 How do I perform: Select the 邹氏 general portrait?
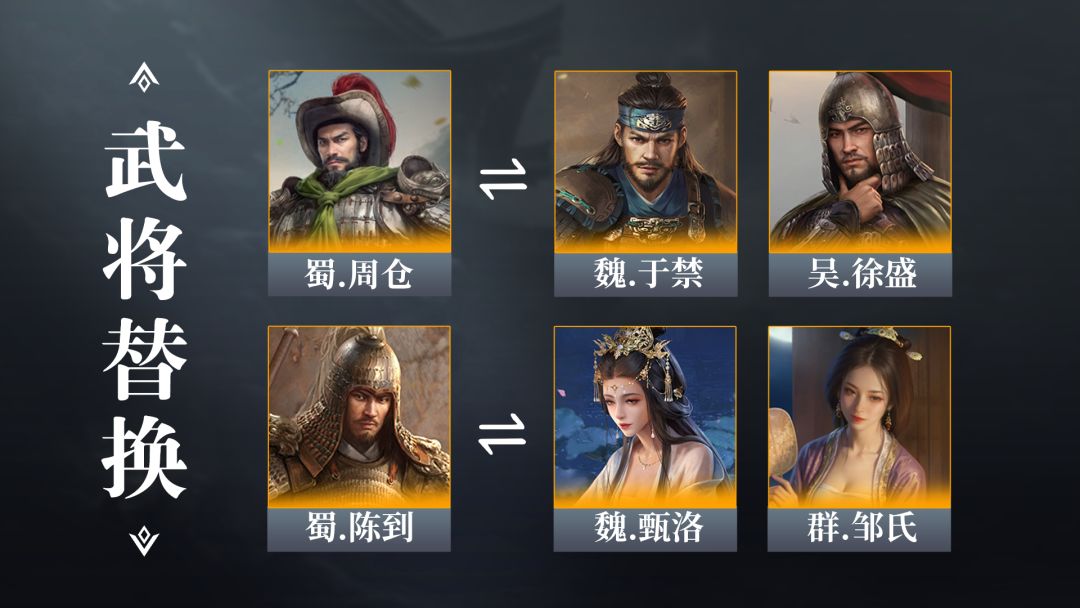(860, 417)
